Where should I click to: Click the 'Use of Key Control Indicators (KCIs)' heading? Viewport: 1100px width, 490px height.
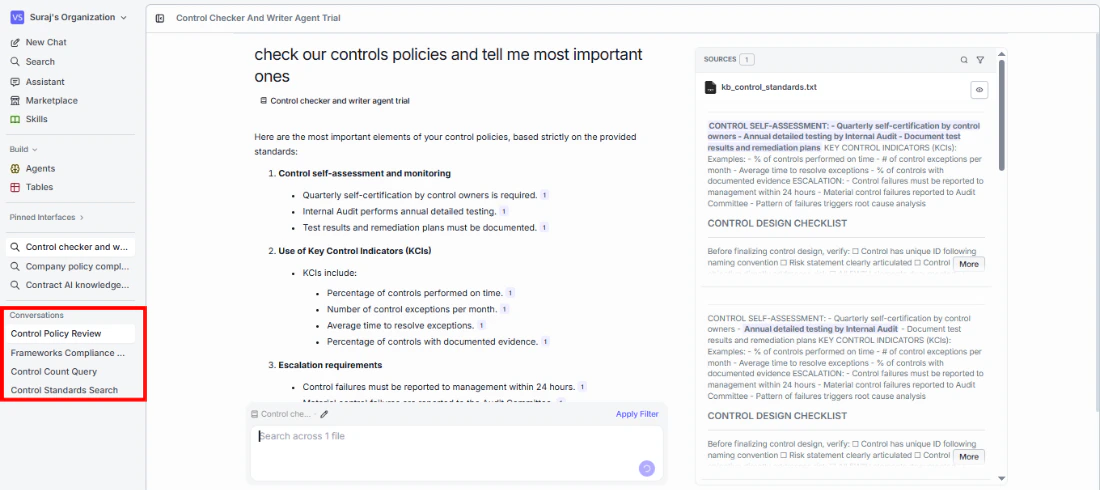(354, 251)
